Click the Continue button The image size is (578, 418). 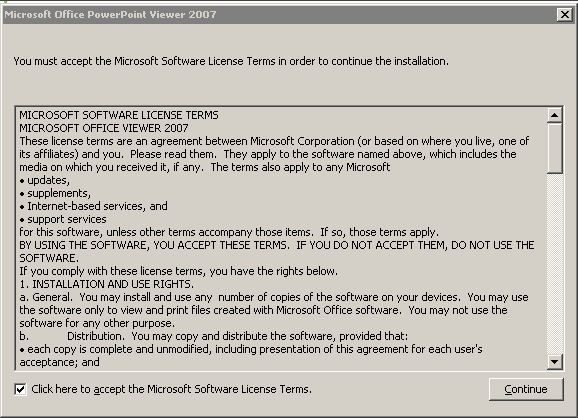pyautogui.click(x=526, y=389)
